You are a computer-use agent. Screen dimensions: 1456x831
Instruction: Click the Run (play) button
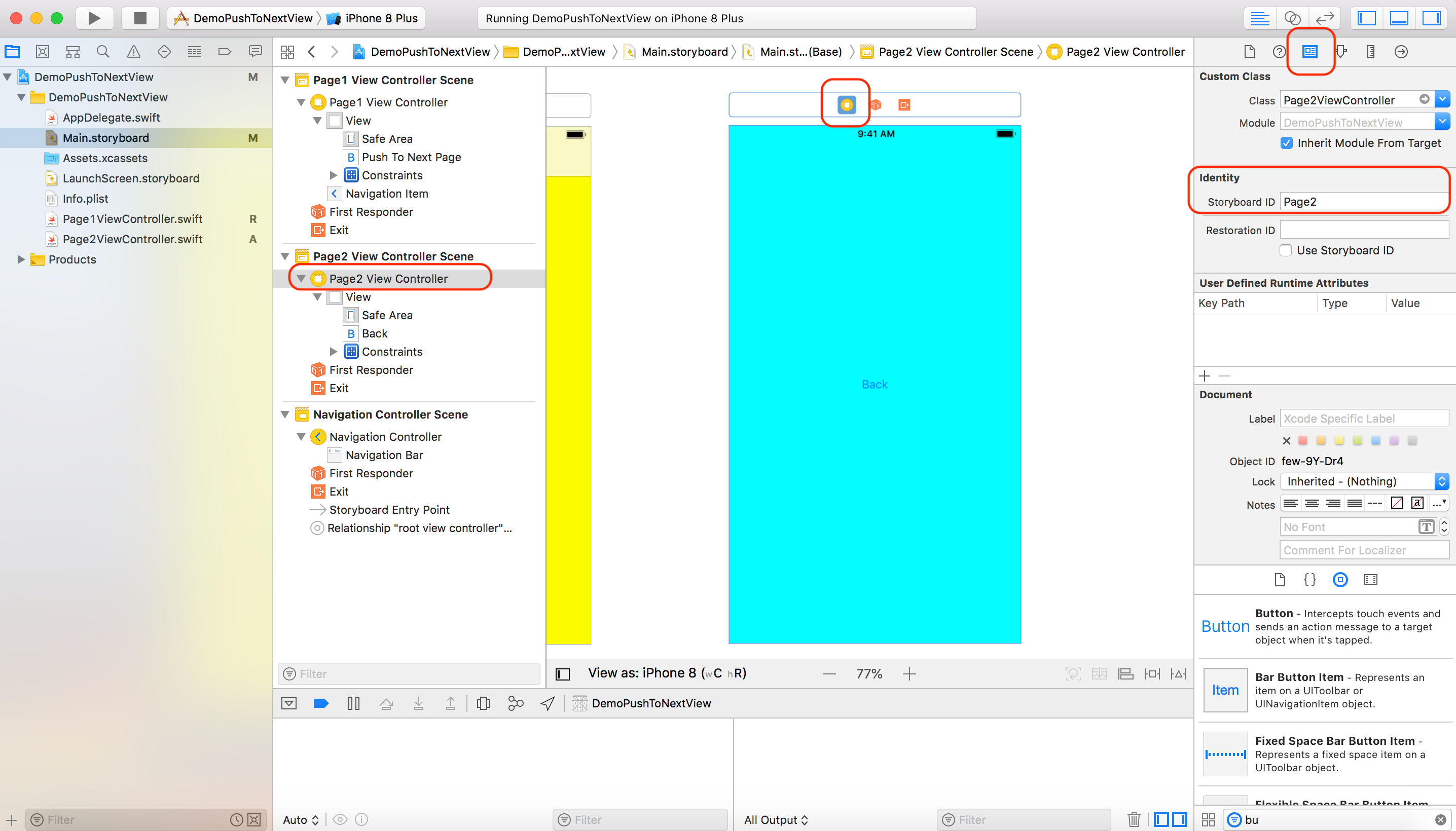click(x=94, y=18)
